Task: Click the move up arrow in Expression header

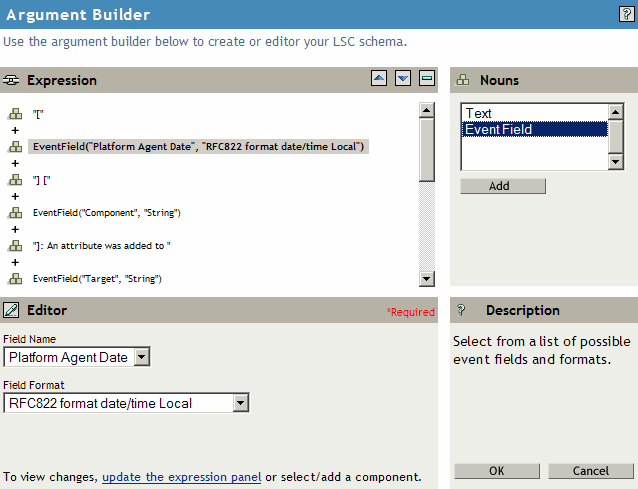Action: (x=378, y=79)
